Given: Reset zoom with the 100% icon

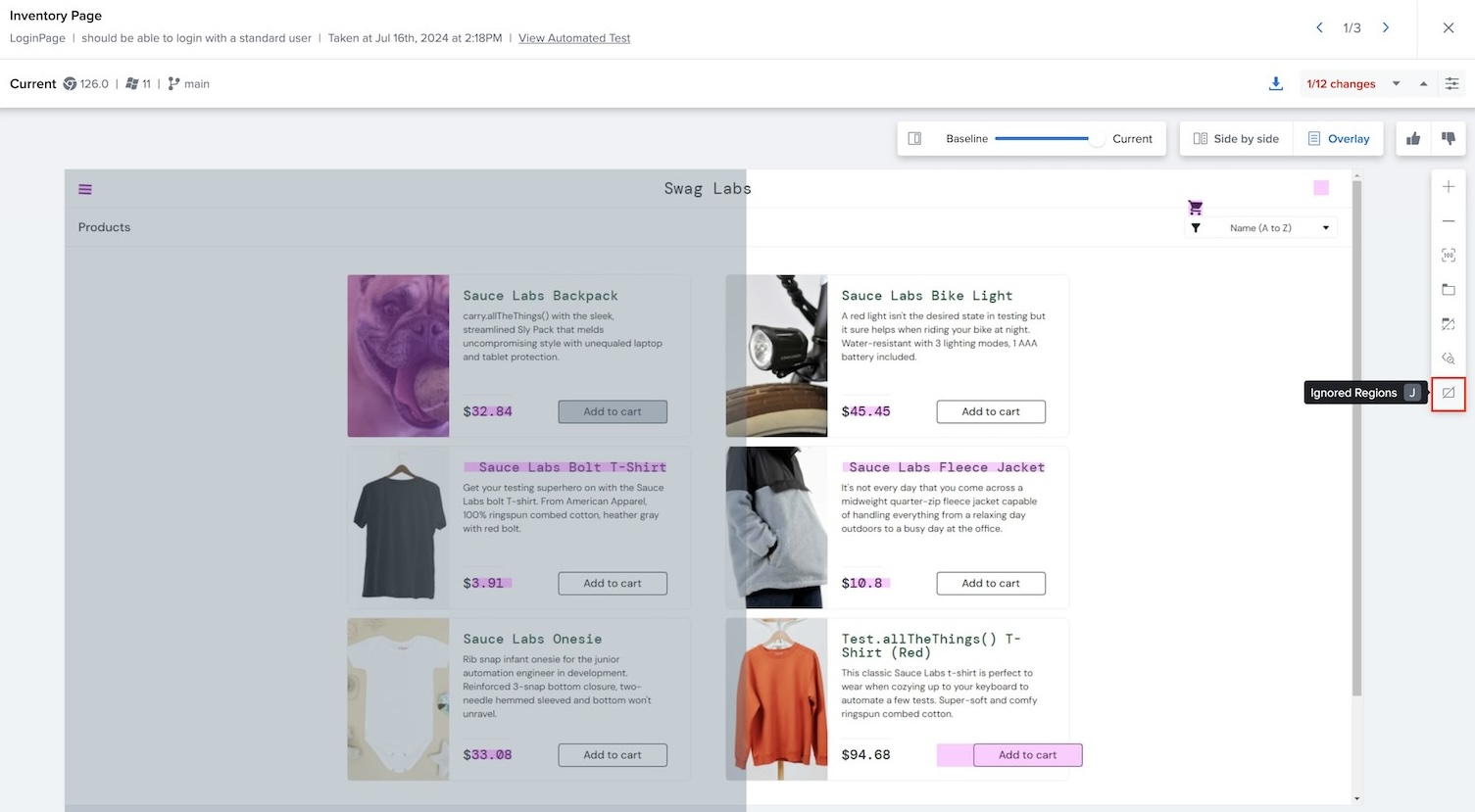Looking at the screenshot, I should click(1449, 256).
